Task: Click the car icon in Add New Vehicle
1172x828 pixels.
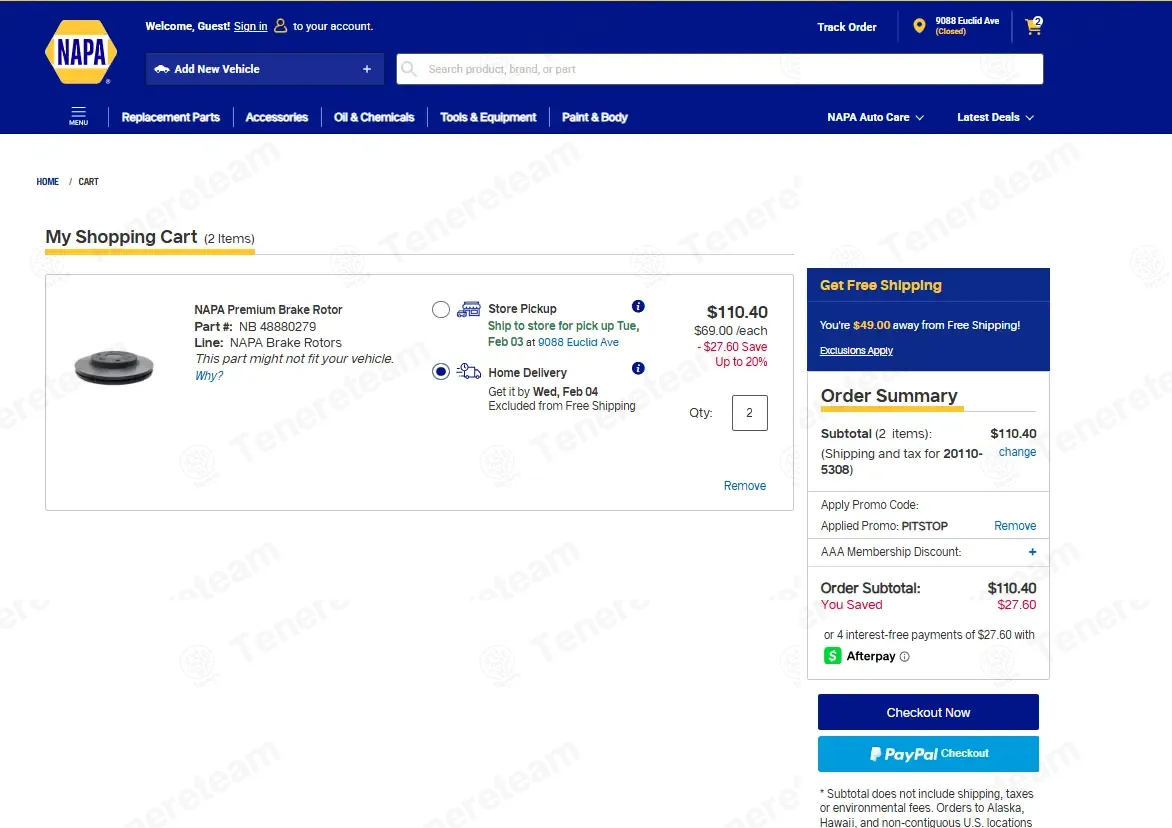Action: (161, 69)
